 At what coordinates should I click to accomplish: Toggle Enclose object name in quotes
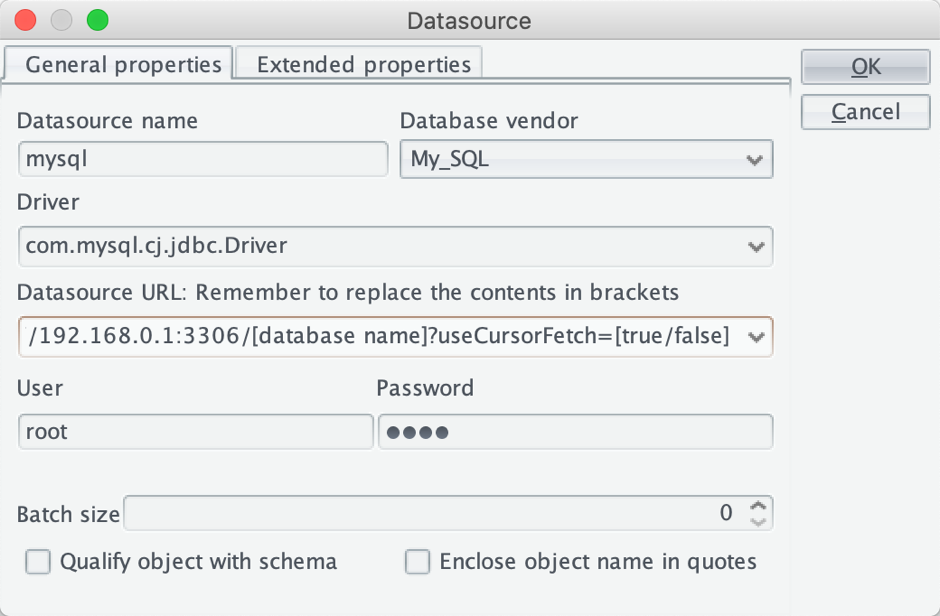[417, 562]
